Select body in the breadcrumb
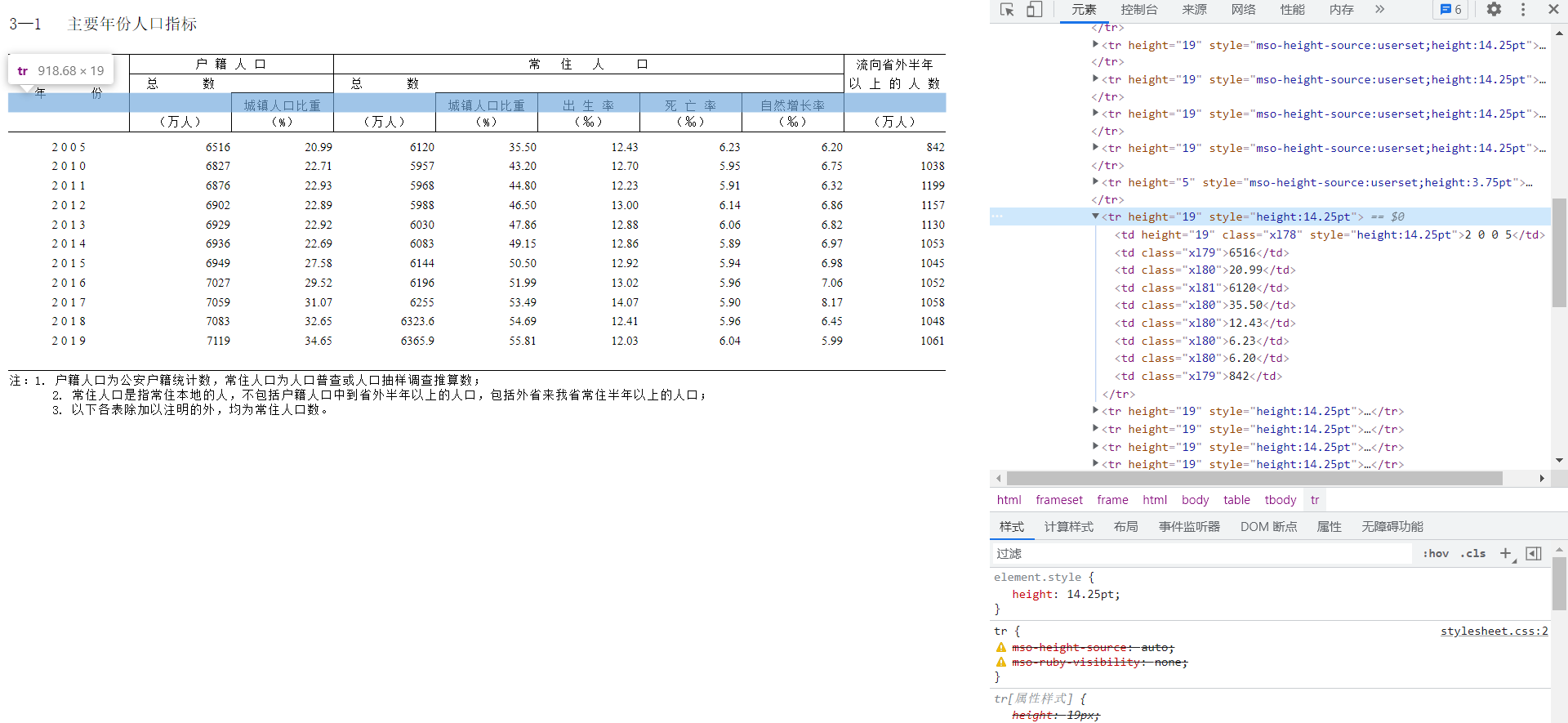 (1195, 500)
